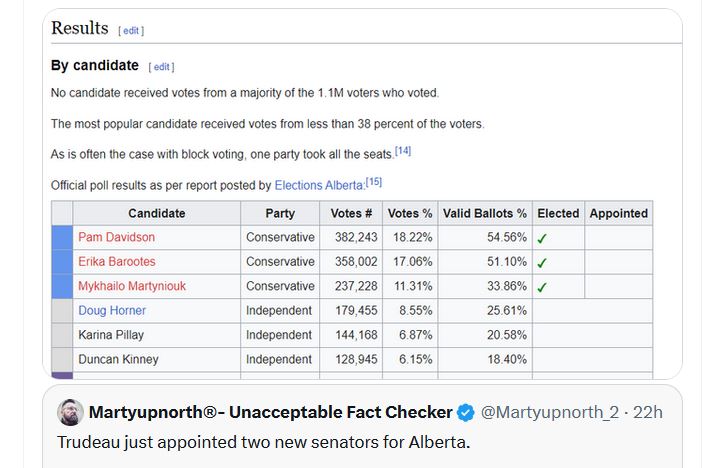Screen dimensions: 720x468
Task: Click edit link beside Results heading
Action: coord(131,31)
